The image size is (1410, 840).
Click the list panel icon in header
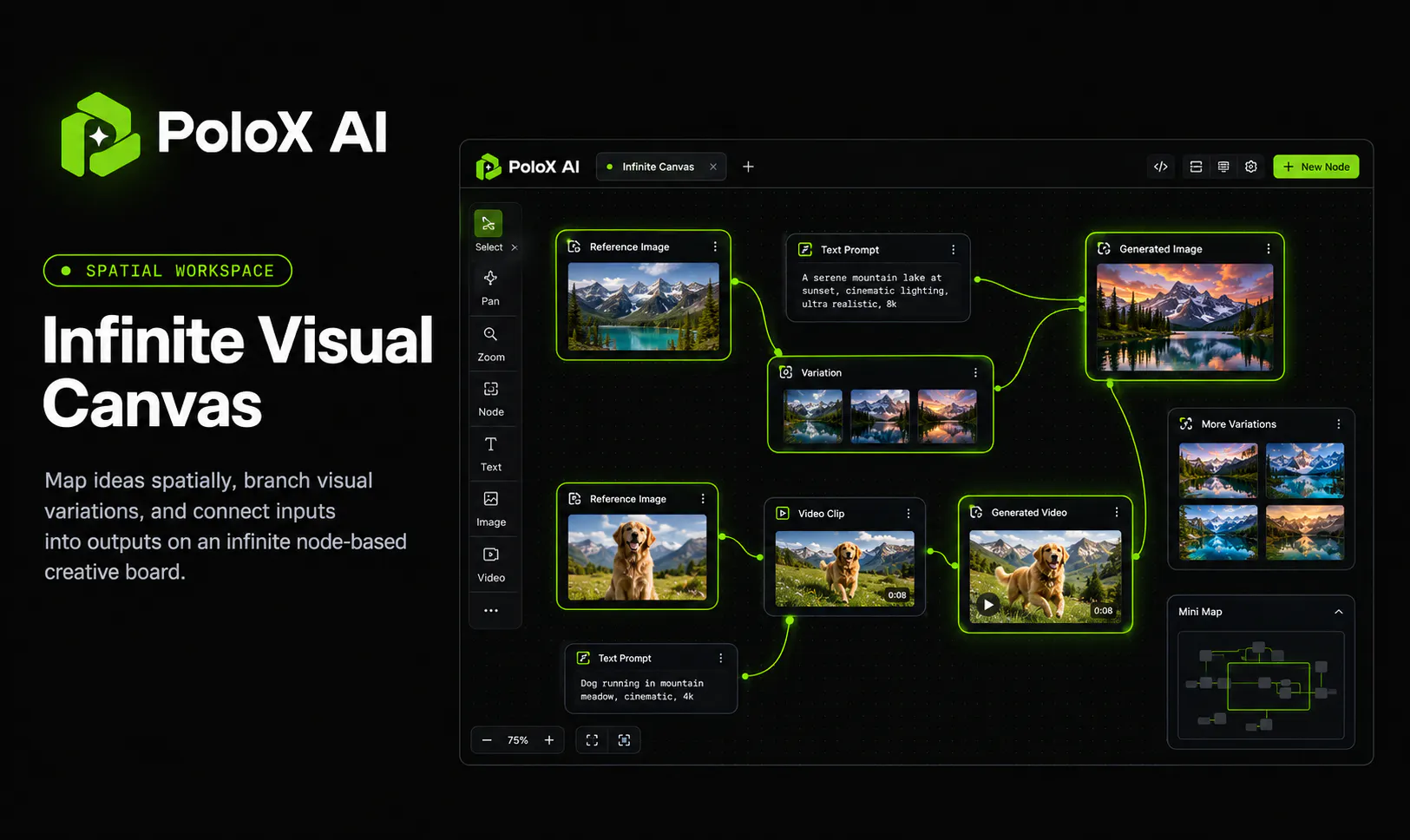pyautogui.click(x=1223, y=167)
